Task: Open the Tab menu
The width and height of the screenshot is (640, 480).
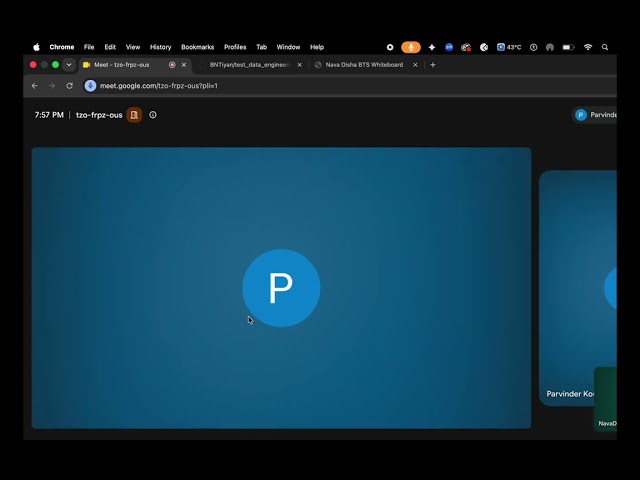Action: click(261, 47)
